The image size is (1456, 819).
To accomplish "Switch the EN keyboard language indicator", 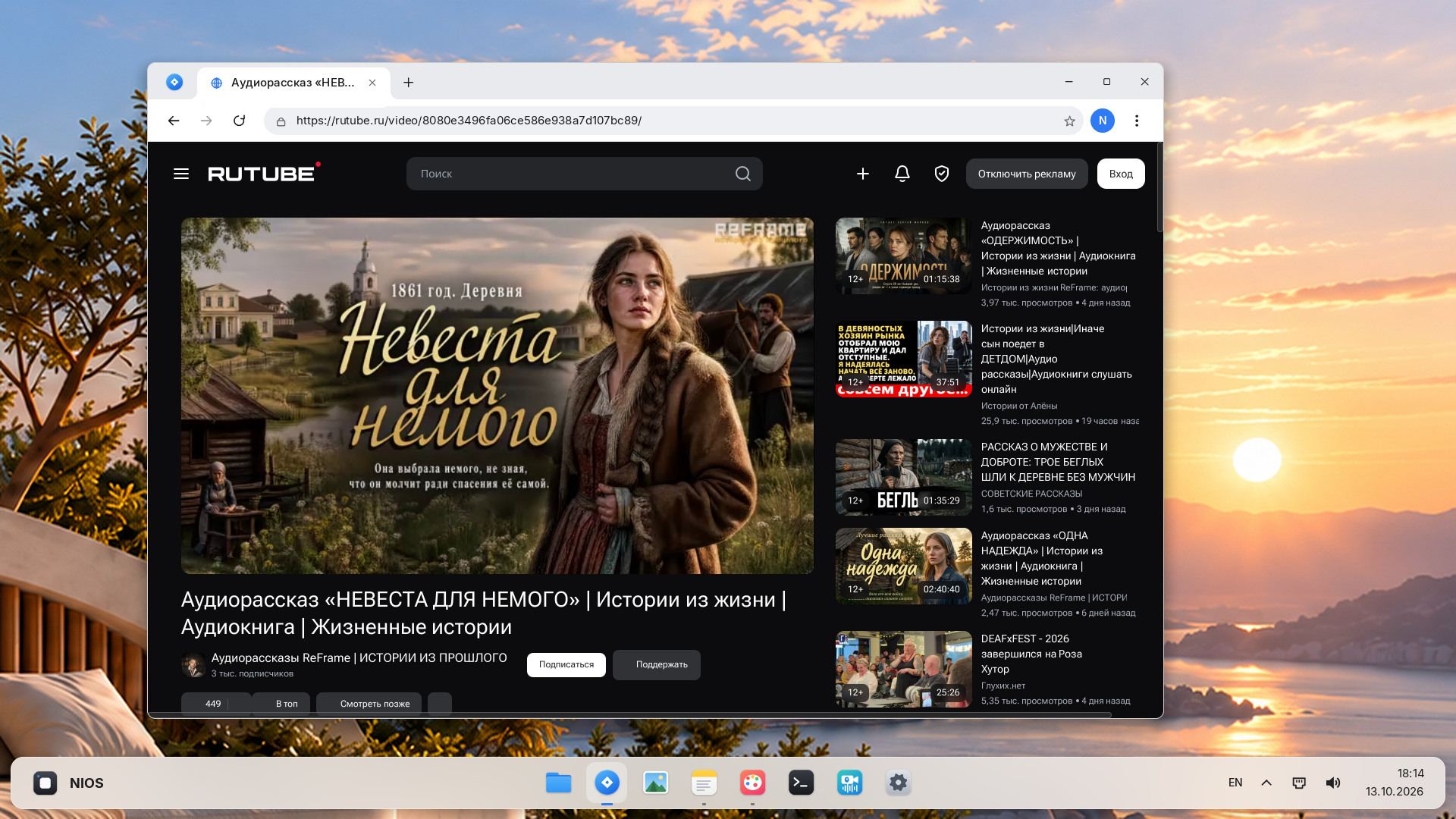I will click(1235, 783).
